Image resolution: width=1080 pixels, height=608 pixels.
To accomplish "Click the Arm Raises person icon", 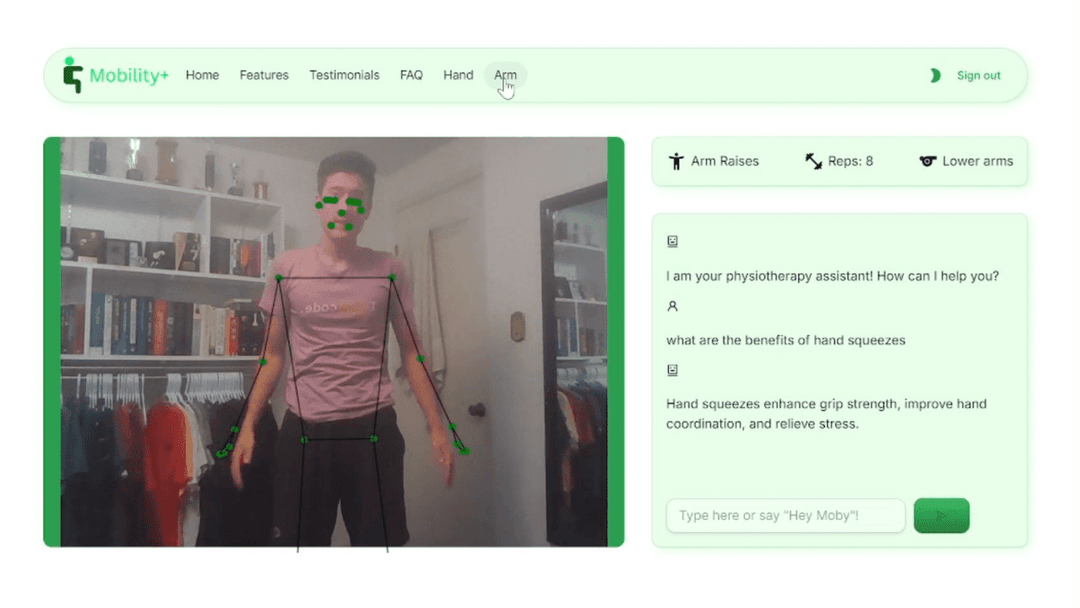I will pos(677,161).
